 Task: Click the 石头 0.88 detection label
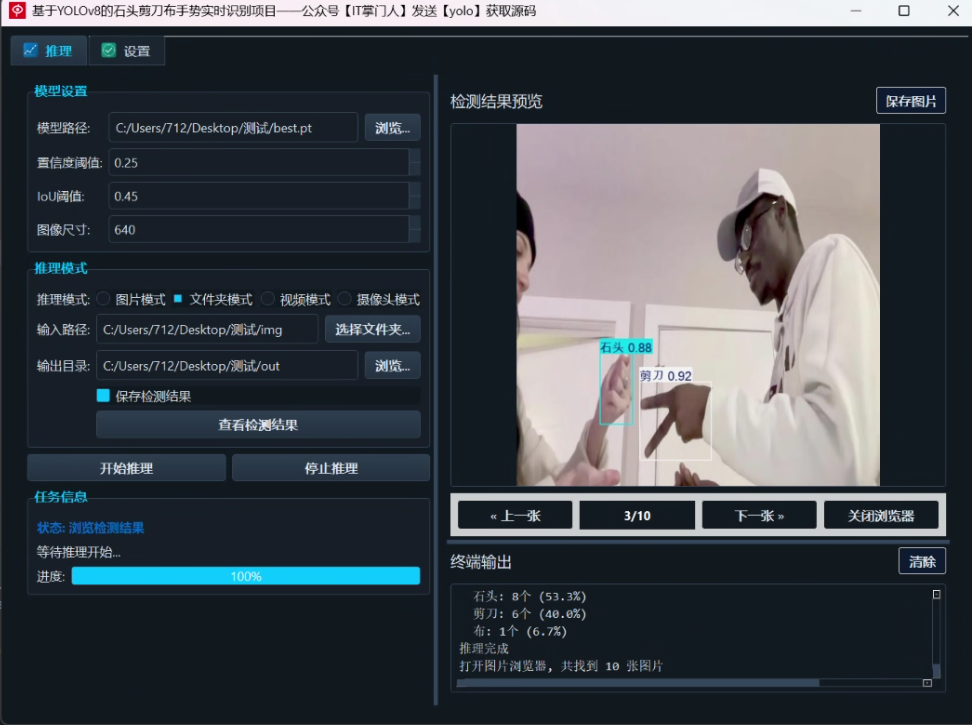[625, 347]
